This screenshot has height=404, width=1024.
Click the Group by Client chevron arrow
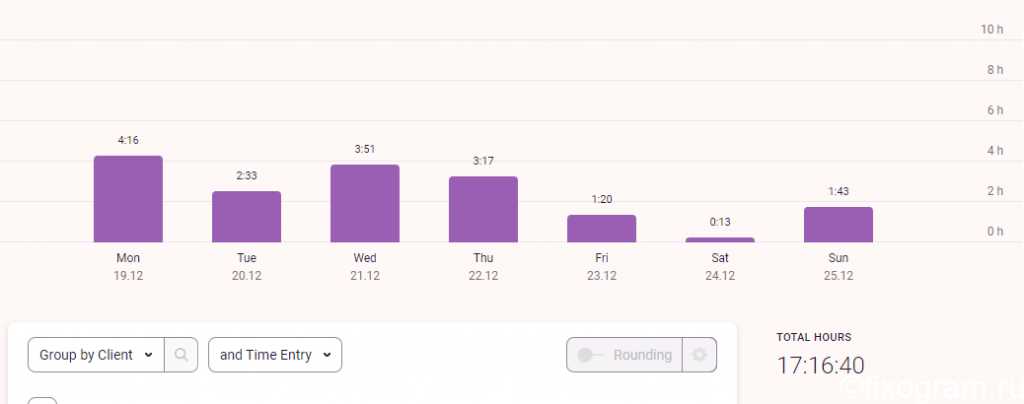pyautogui.click(x=148, y=355)
